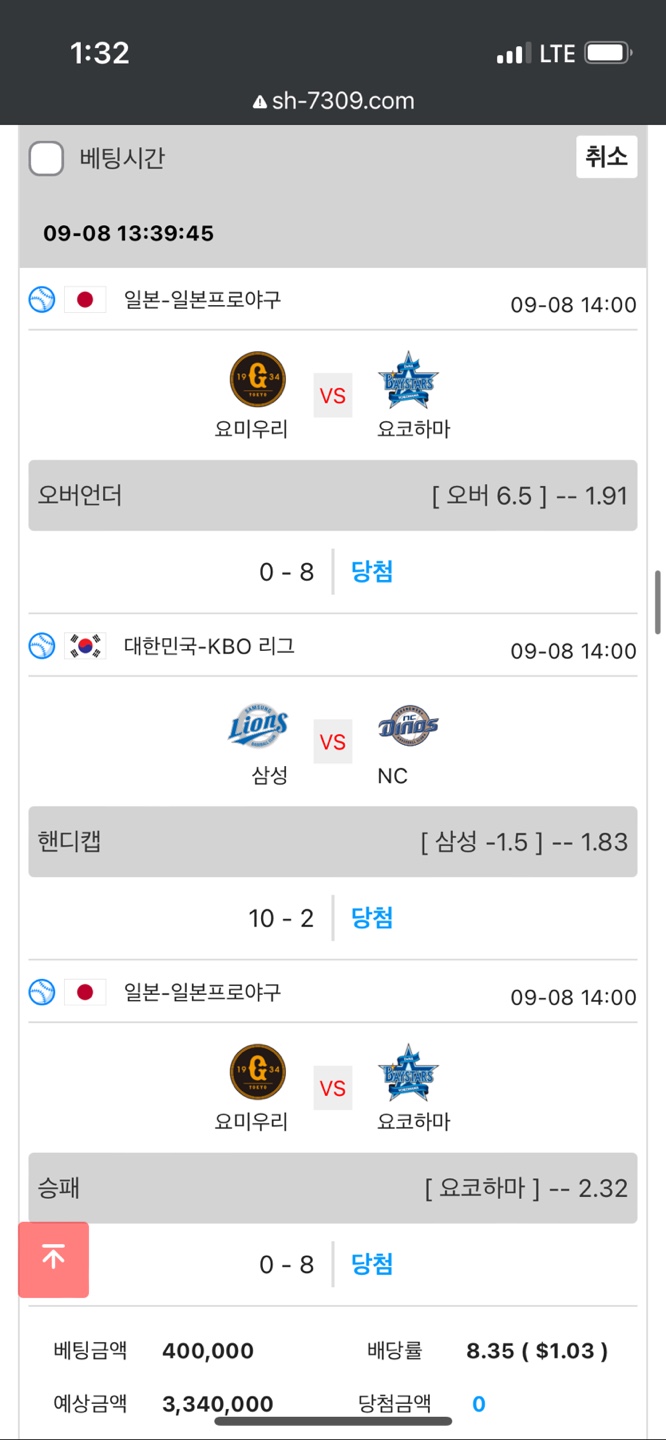Click the Samsung Lions team logo
Image resolution: width=666 pixels, height=1440 pixels.
[x=258, y=727]
